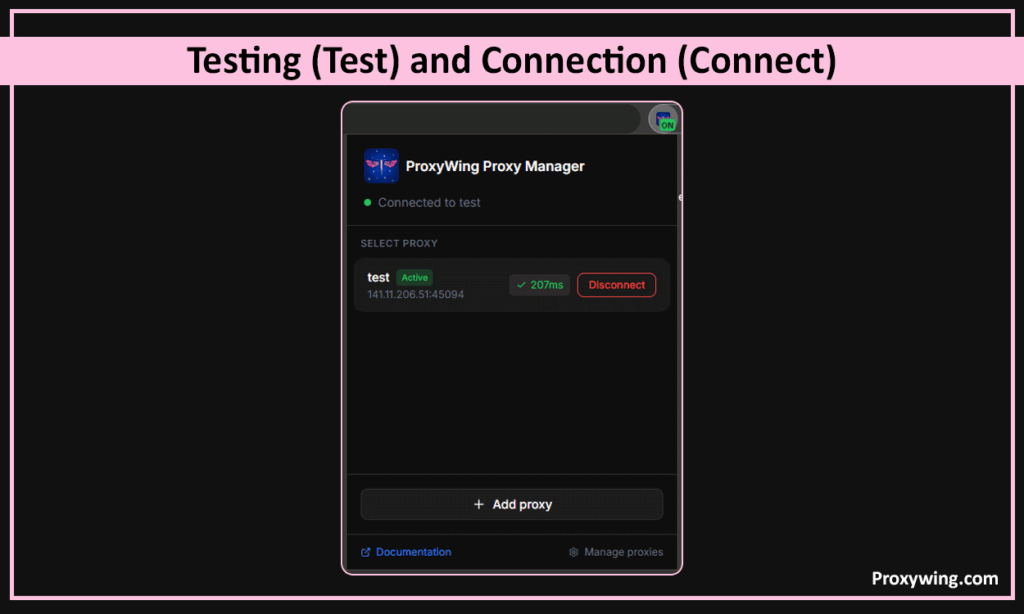Click the proxy address 141.11.206.51:45094
The image size is (1024, 614).
pos(415,294)
